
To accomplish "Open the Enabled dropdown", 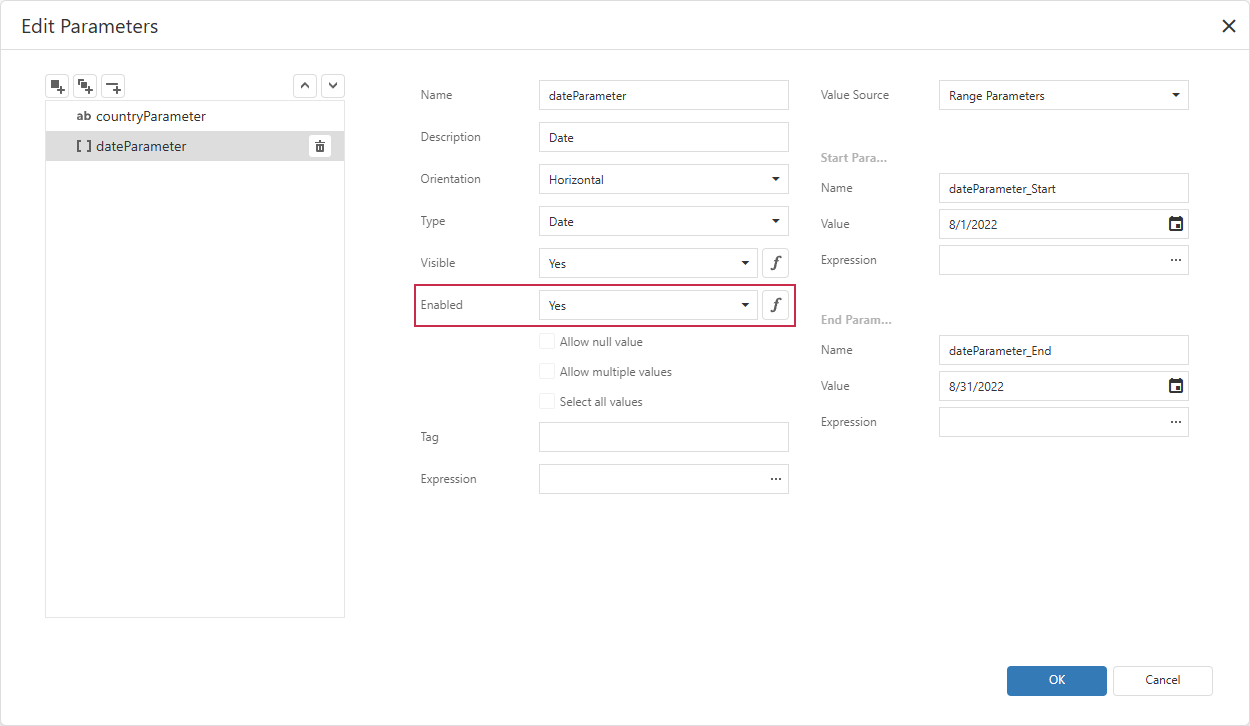I will pyautogui.click(x=648, y=305).
